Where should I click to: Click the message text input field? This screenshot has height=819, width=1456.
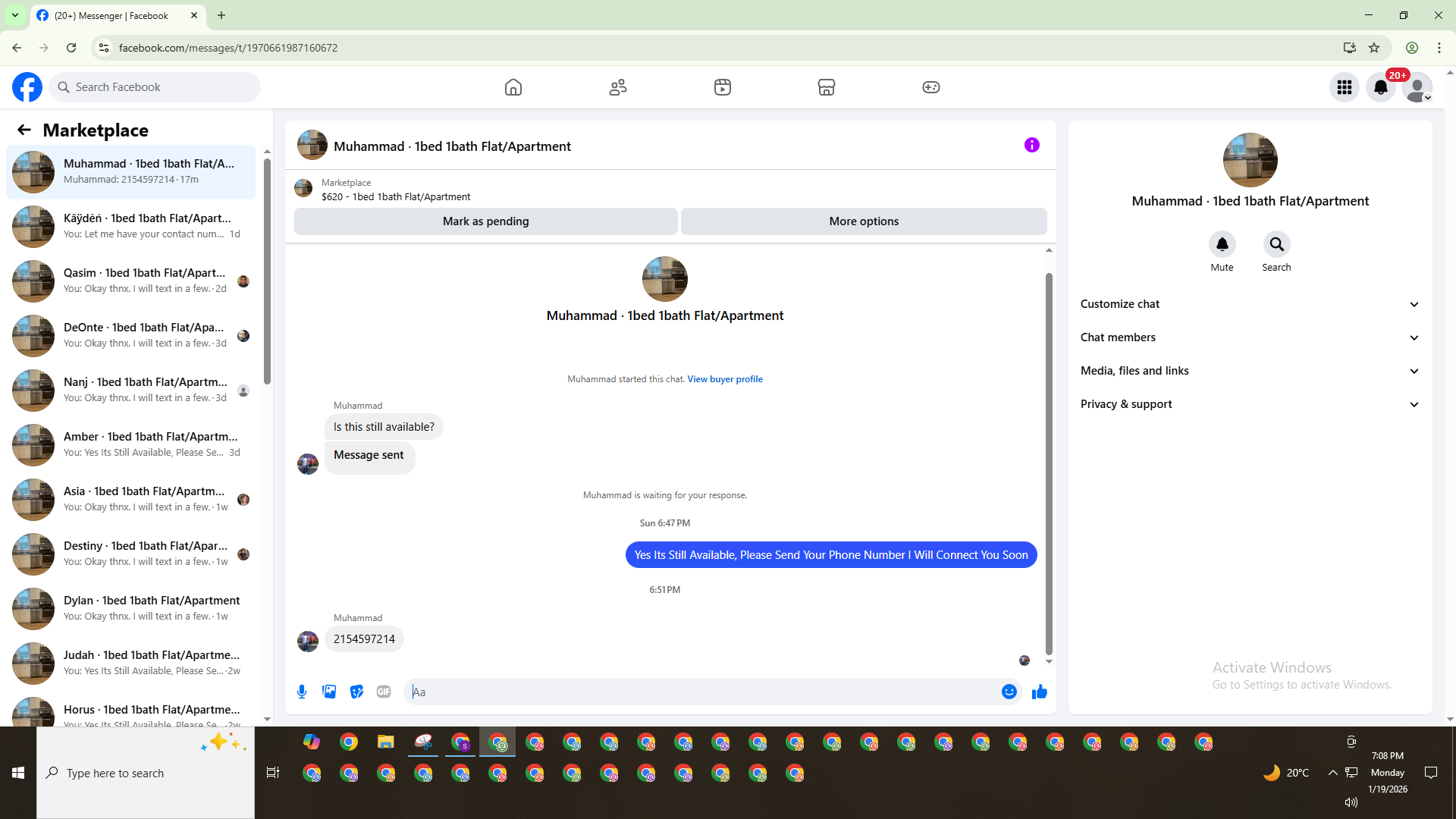[x=701, y=692]
